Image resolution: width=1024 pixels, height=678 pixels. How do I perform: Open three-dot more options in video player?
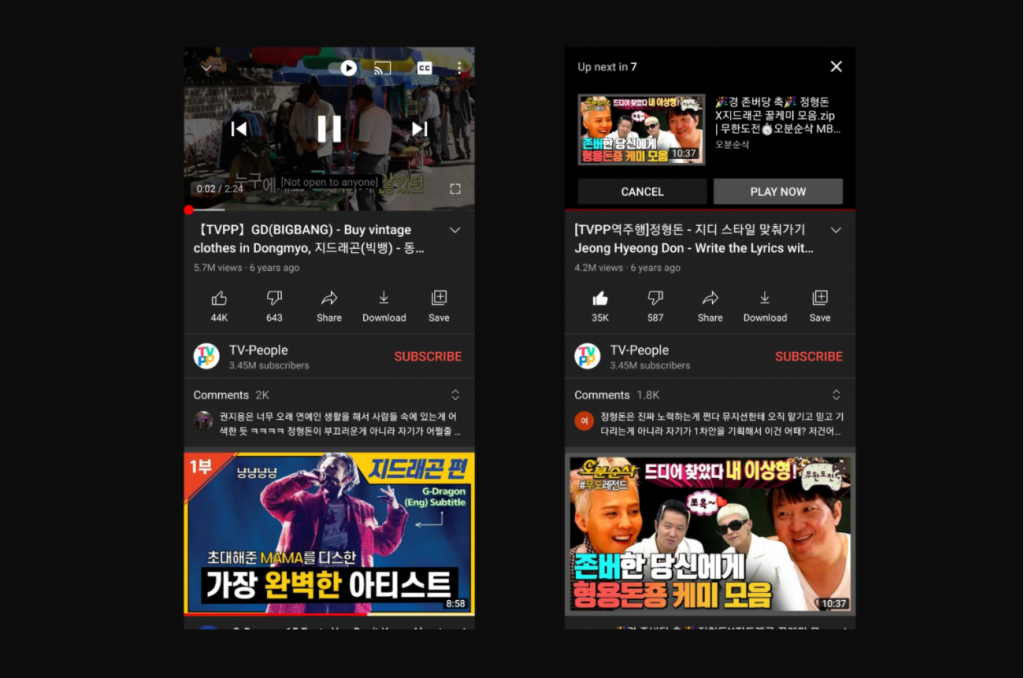point(460,68)
